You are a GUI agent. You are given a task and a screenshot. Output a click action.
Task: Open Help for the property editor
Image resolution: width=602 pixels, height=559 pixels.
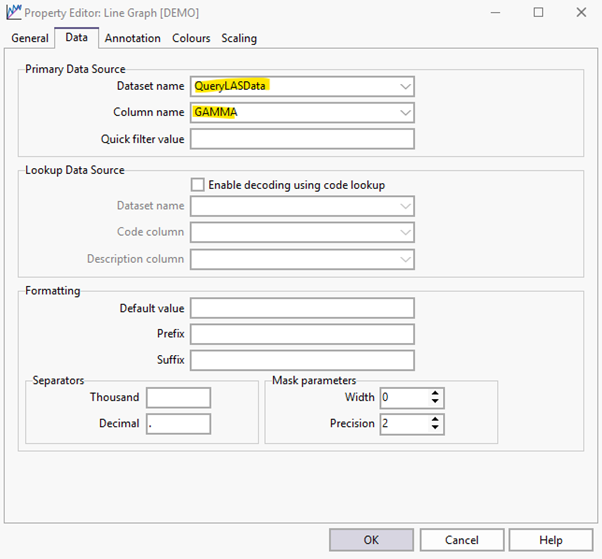pyautogui.click(x=550, y=540)
